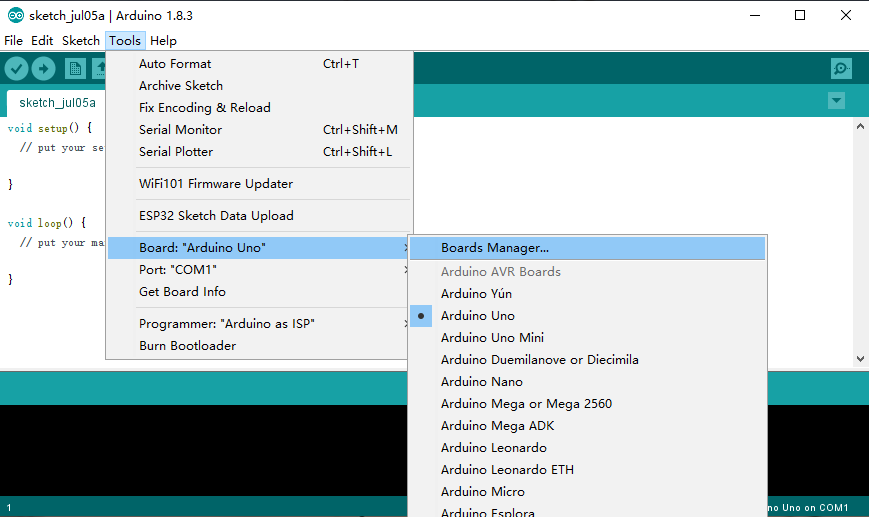869x517 pixels.
Task: Select Arduino Nano board
Action: coord(587,382)
